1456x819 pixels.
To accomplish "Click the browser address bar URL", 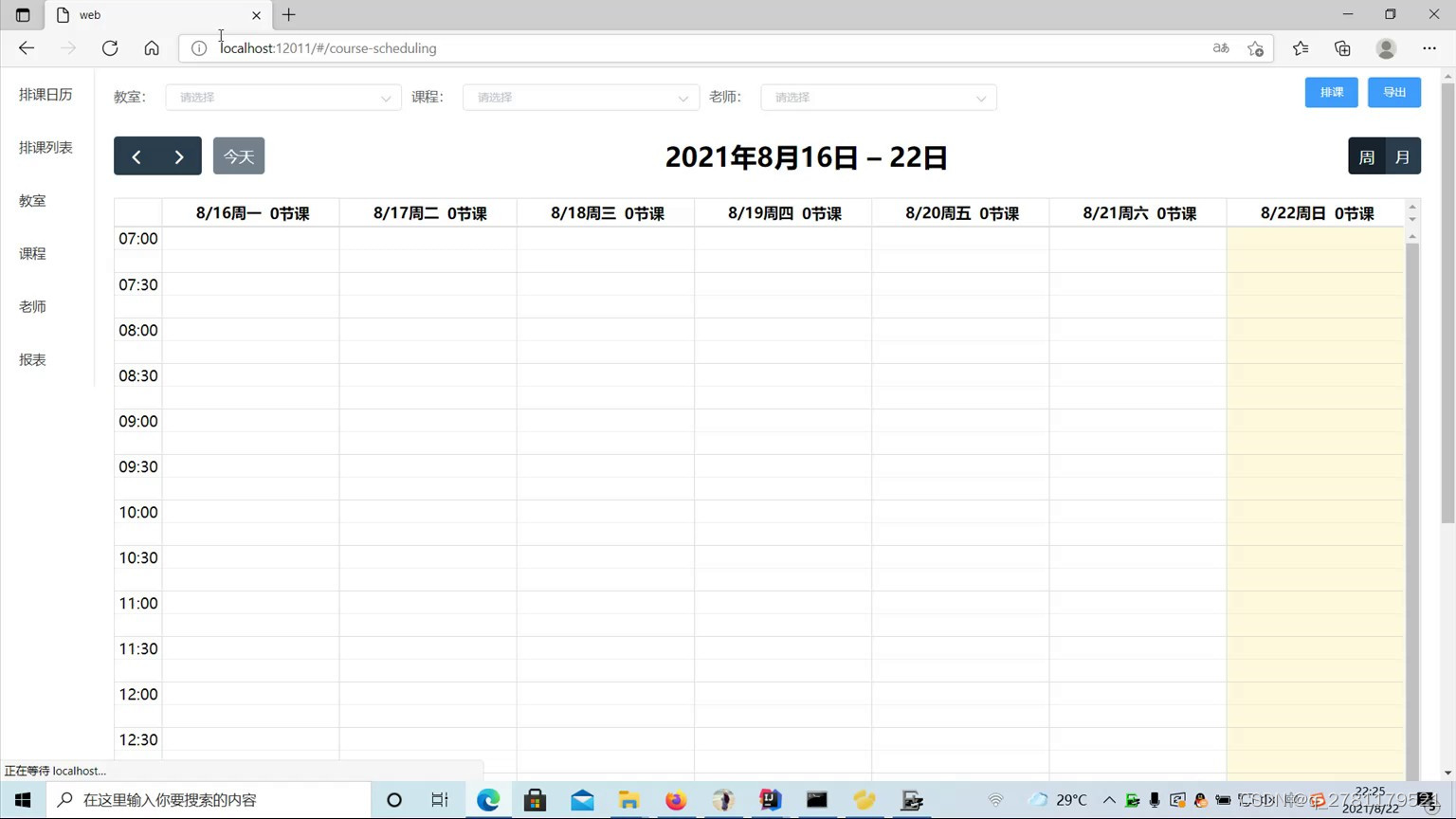I will (328, 48).
